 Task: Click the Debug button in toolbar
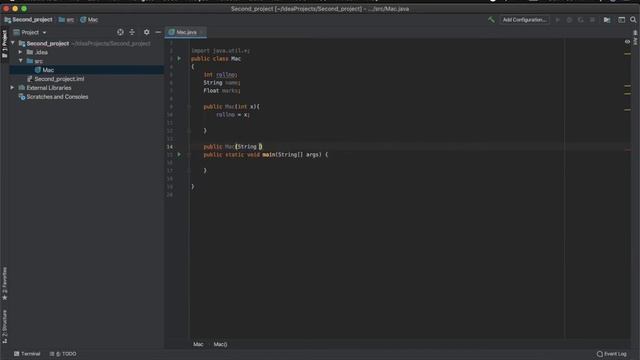(569, 20)
